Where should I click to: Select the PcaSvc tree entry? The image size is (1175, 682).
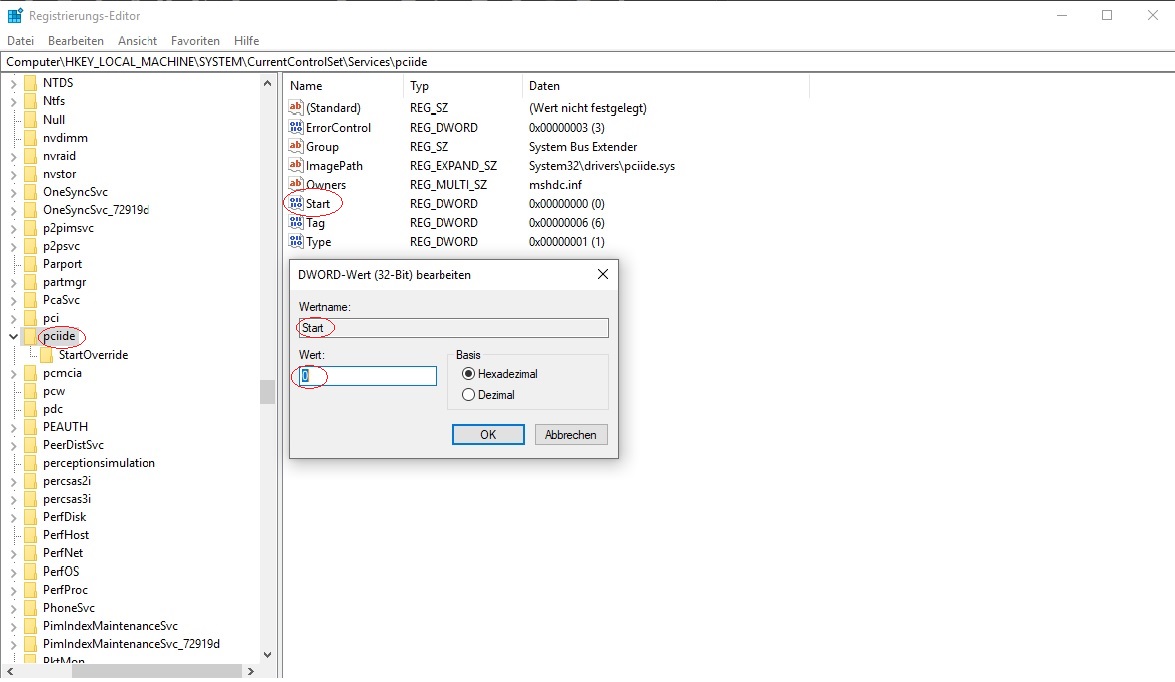tap(61, 300)
